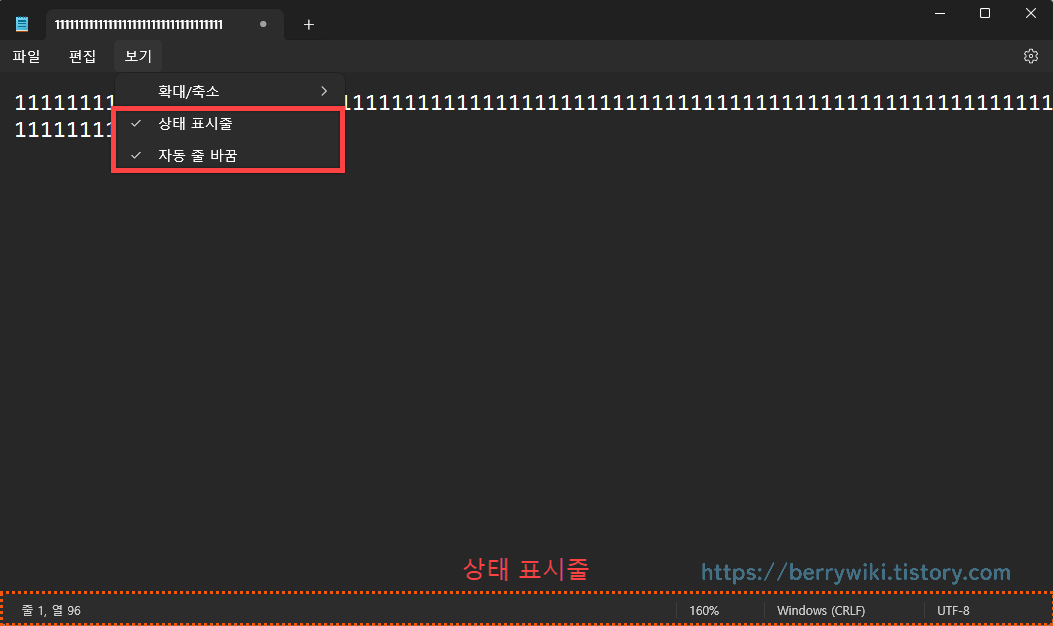This screenshot has height=626, width=1053.
Task: Click the UTF-8 encoding indicator
Action: tap(953, 610)
